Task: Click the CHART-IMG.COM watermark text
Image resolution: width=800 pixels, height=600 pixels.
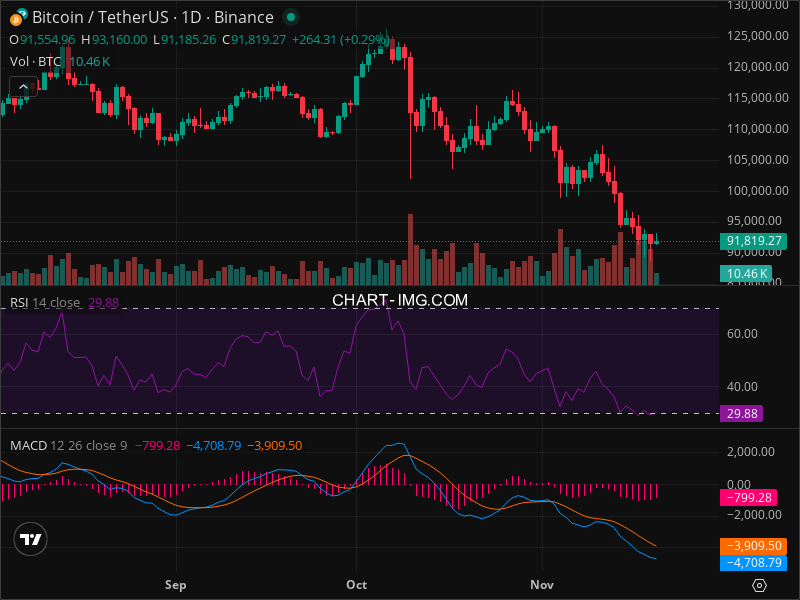Action: point(399,300)
